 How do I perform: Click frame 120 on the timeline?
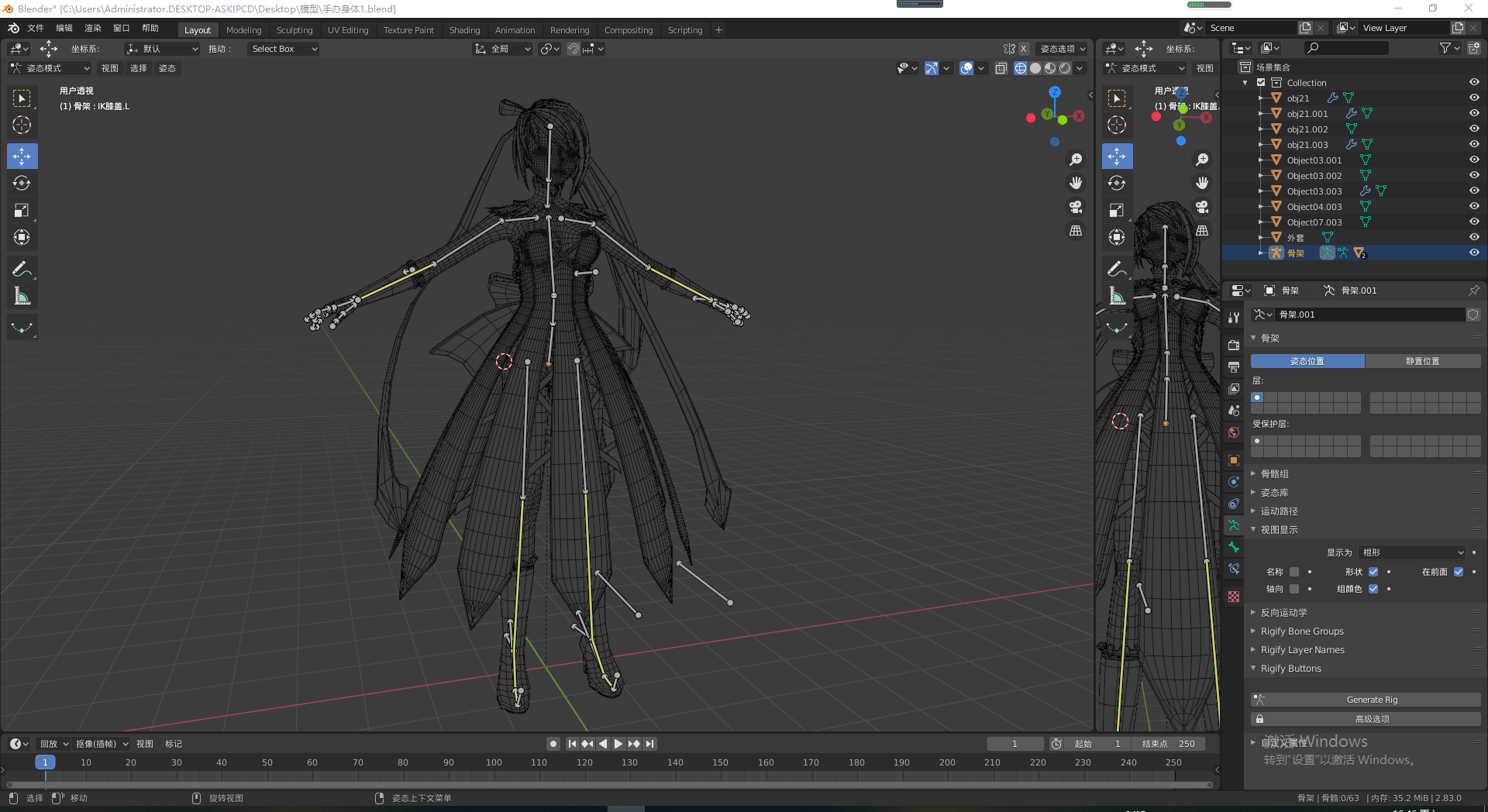tap(584, 762)
